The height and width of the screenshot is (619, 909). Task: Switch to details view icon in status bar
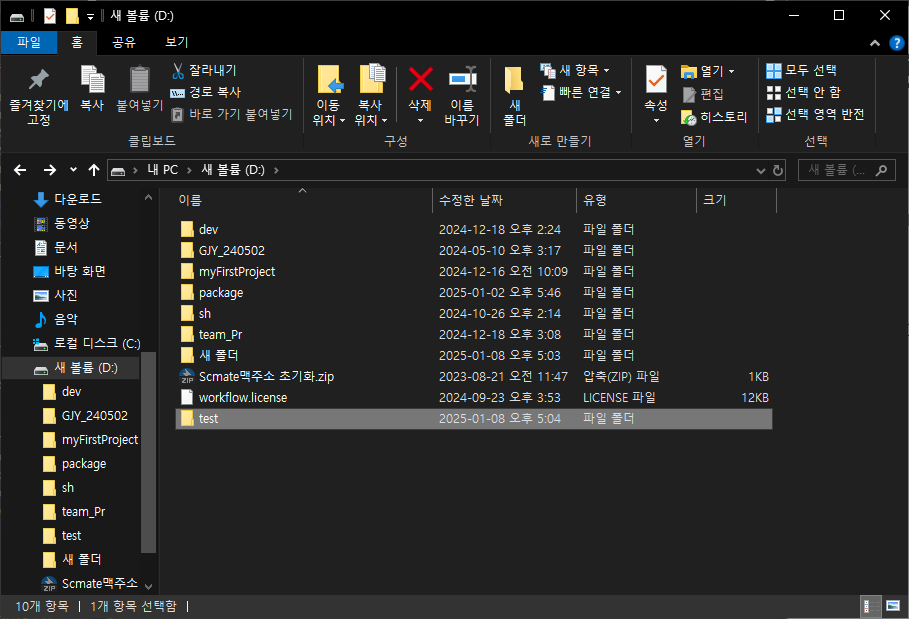pyautogui.click(x=871, y=606)
